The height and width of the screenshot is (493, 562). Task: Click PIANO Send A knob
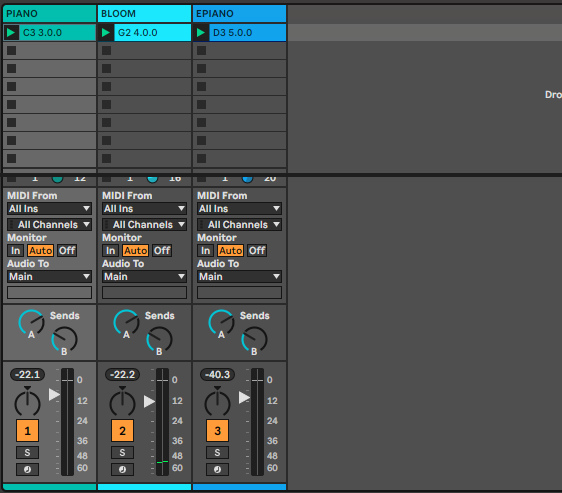pyautogui.click(x=32, y=323)
